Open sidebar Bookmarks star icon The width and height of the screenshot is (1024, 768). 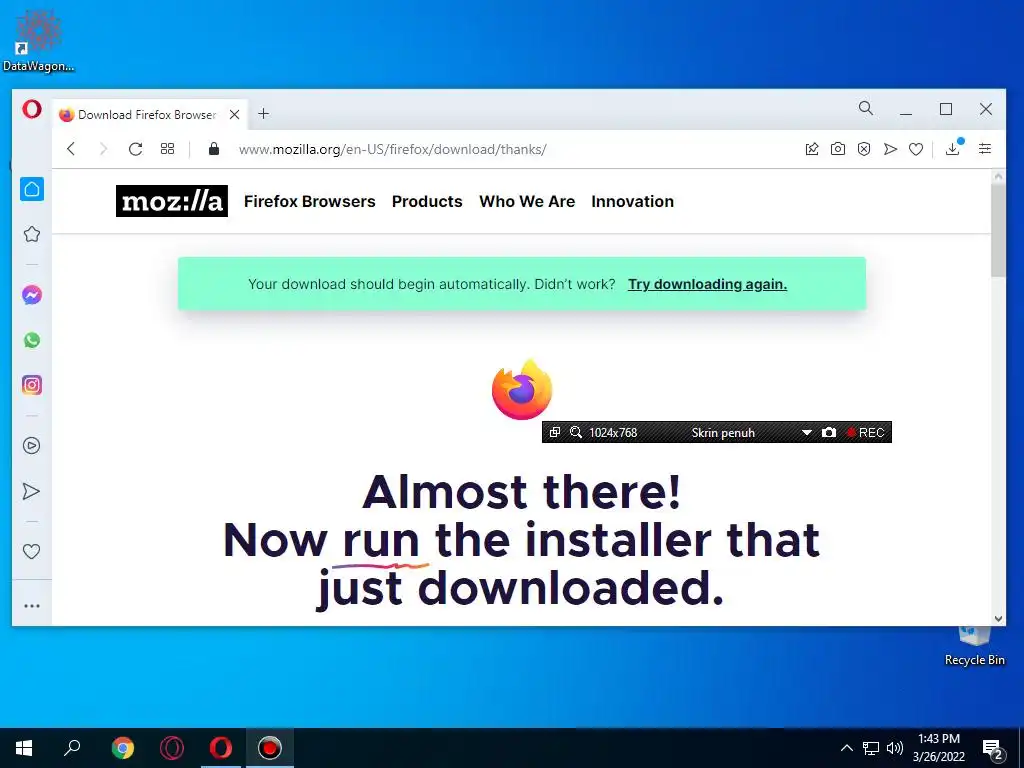[x=32, y=234]
